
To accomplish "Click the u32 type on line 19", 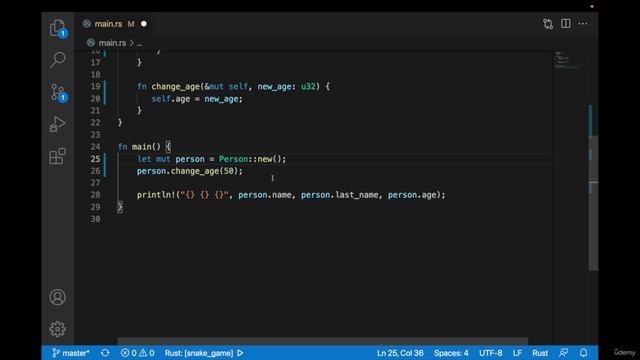I will point(308,87).
